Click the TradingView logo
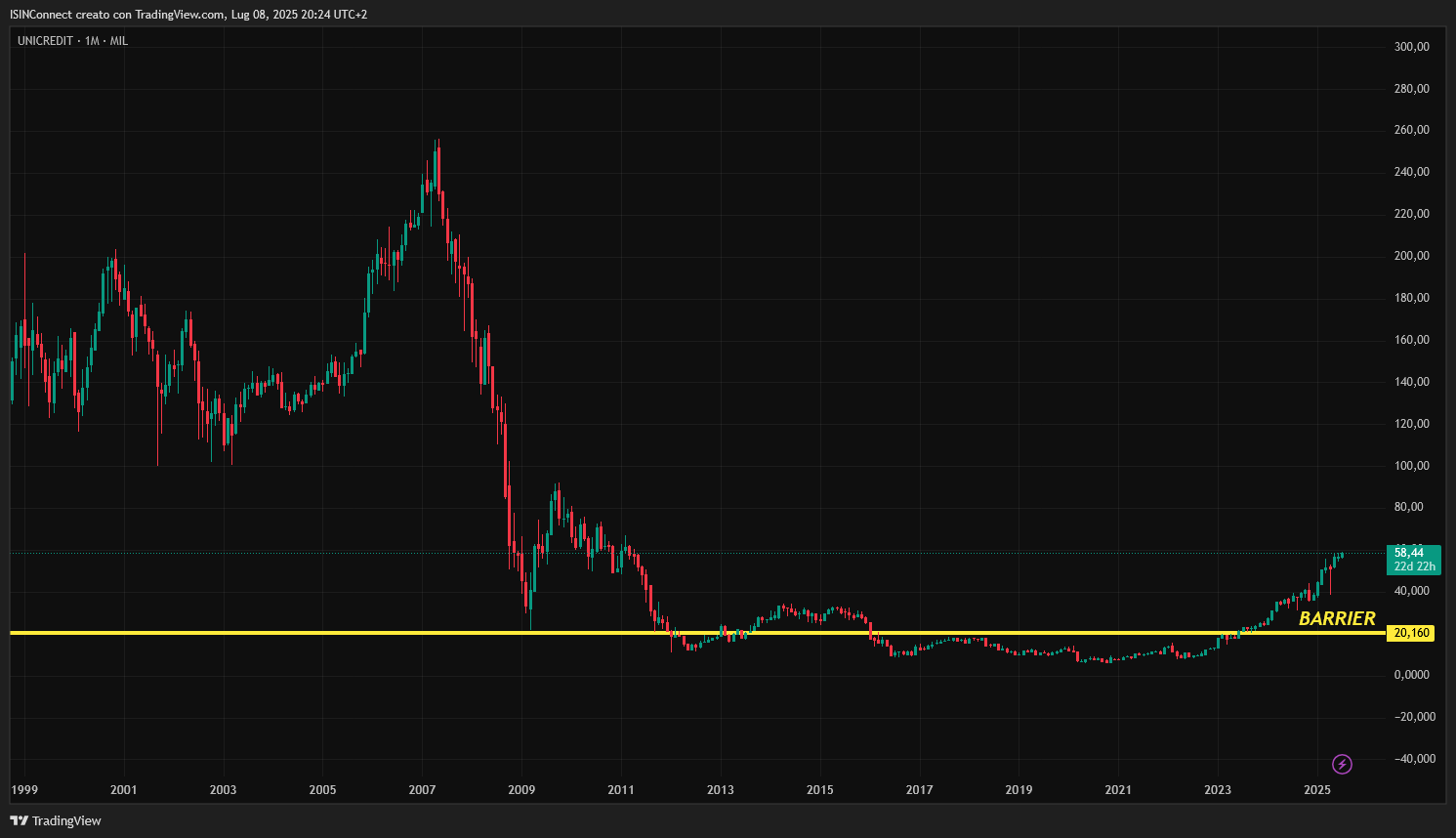This screenshot has height=838, width=1456. [56, 820]
